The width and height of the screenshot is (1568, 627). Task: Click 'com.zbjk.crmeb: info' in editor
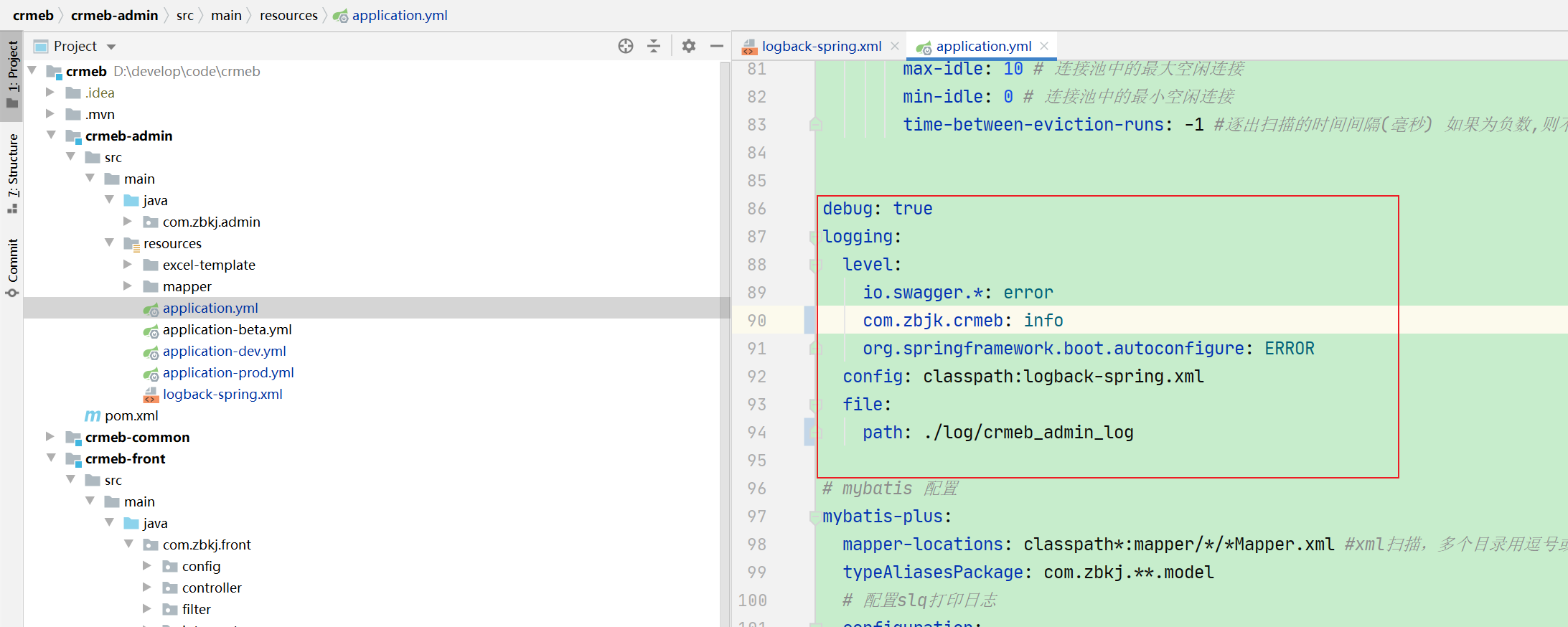click(x=963, y=321)
